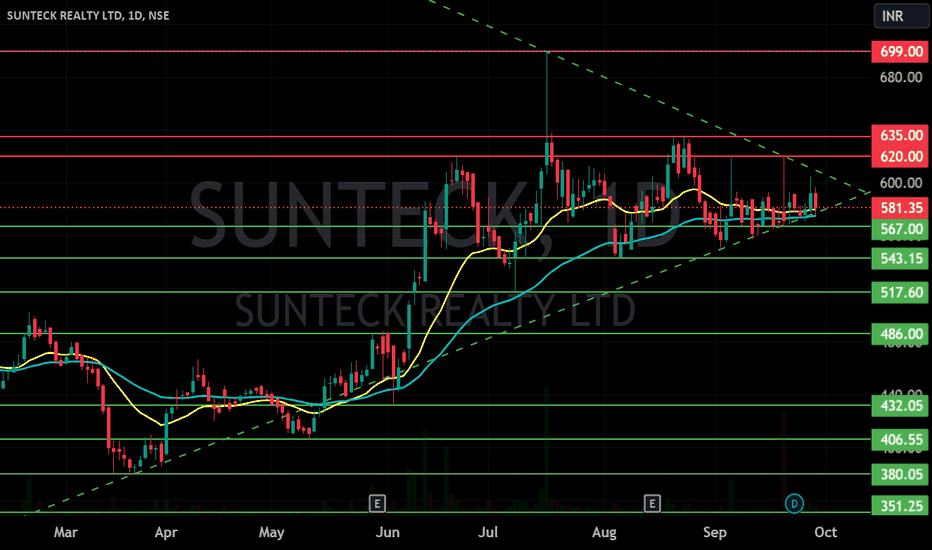Select the 620.00 resistance price label
Viewport: 932px width, 550px height.
900,156
